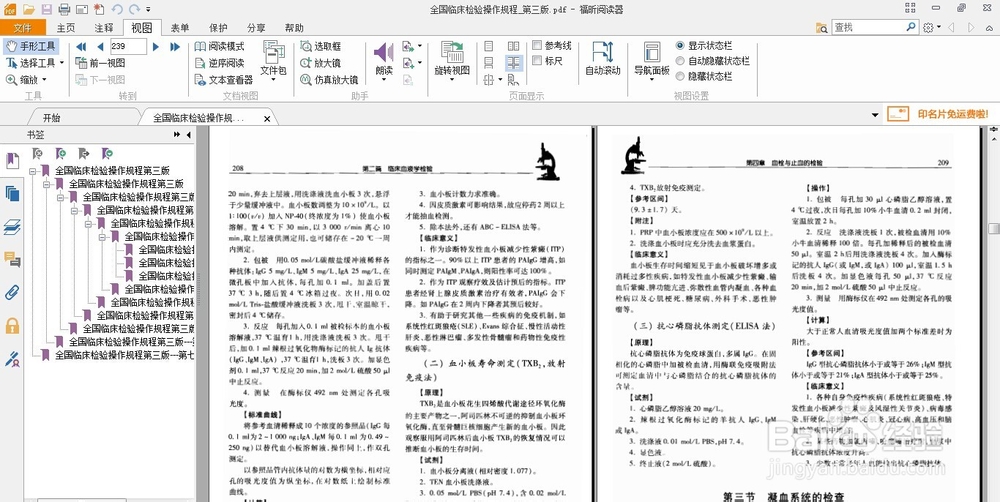The image size is (1000, 502).
Task: Check the 标尺 rulers checkbox
Action: [538, 61]
